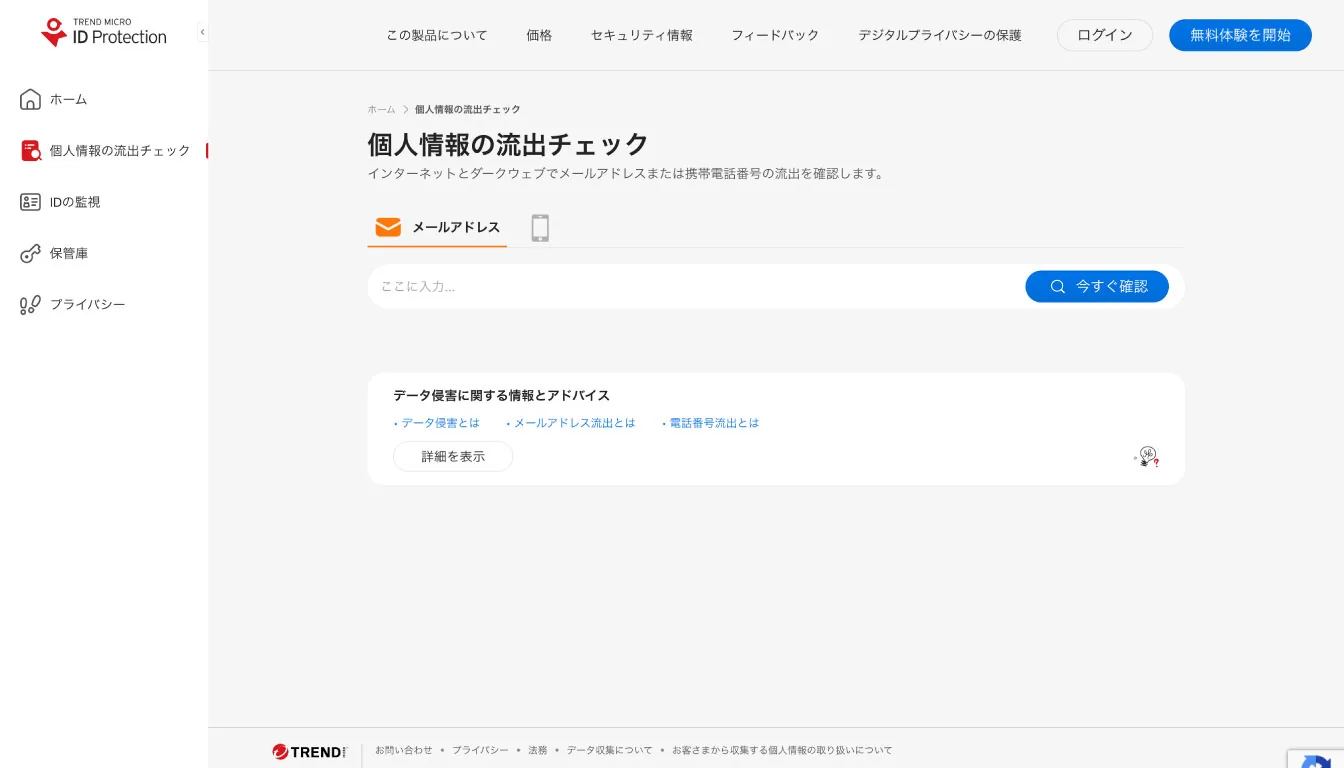
Task: Click the 個人情報の流出チェック sidebar icon
Action: pos(30,150)
